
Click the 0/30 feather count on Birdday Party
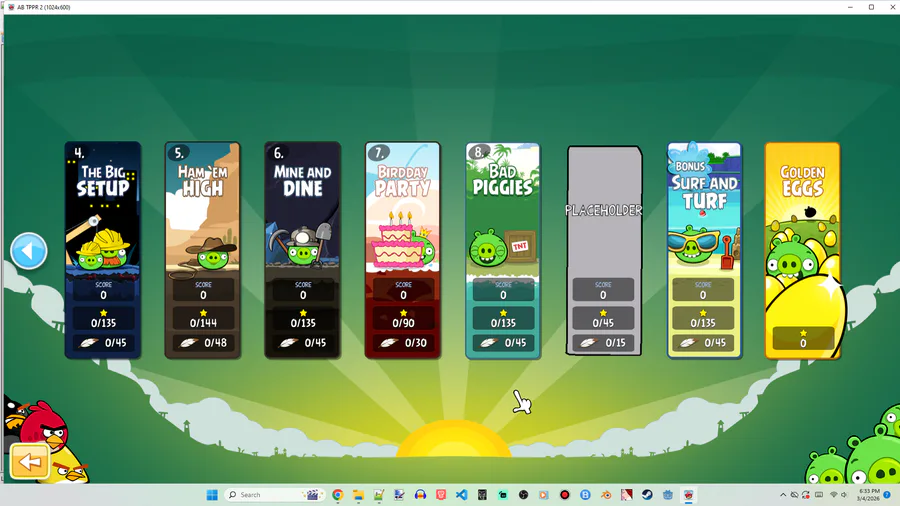coord(416,342)
